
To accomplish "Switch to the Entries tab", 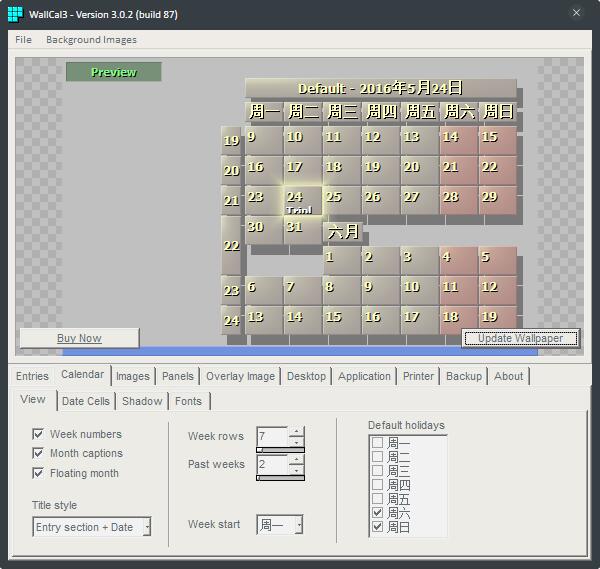I will (32, 376).
